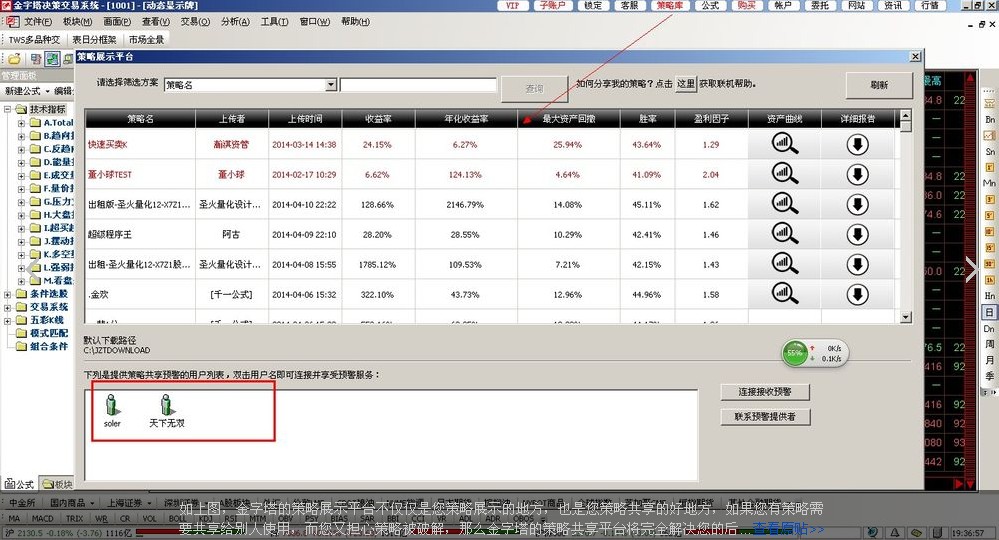Expand the M.看盘 folder node
Viewport: 999px width, 540px height.
21,280
